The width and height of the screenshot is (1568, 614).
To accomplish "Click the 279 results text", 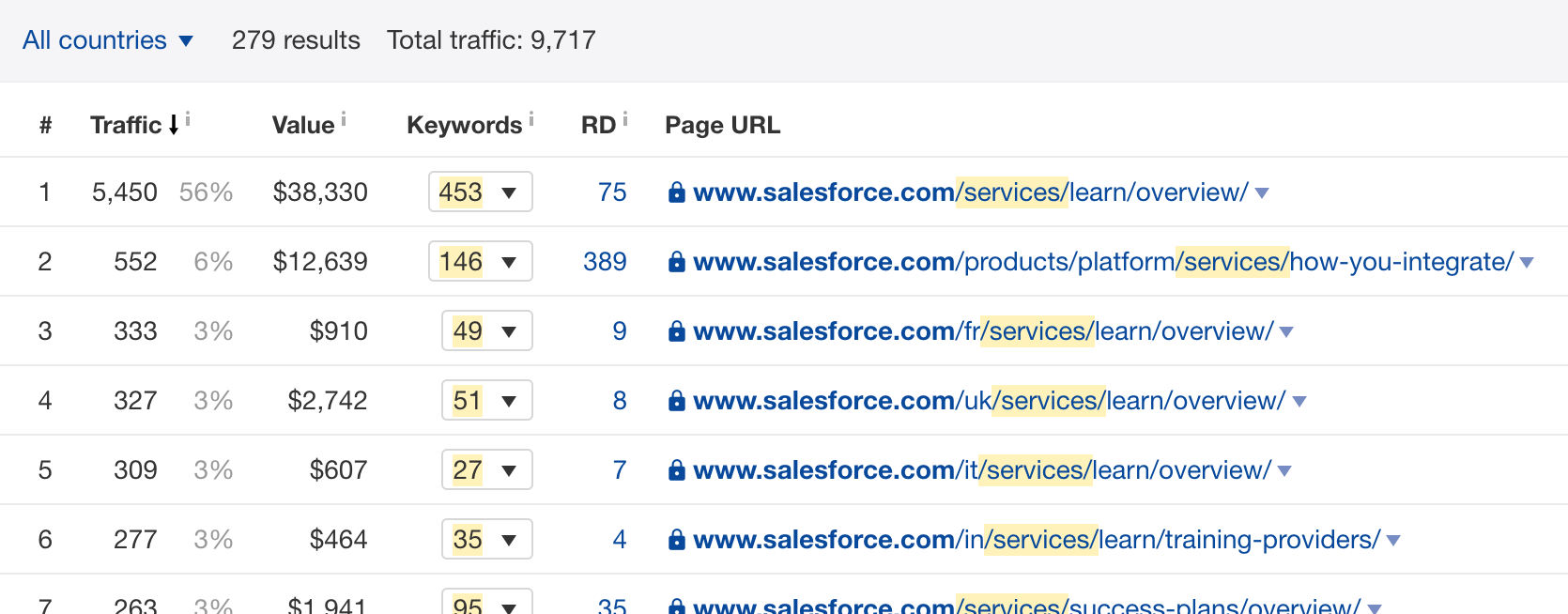I will [296, 40].
